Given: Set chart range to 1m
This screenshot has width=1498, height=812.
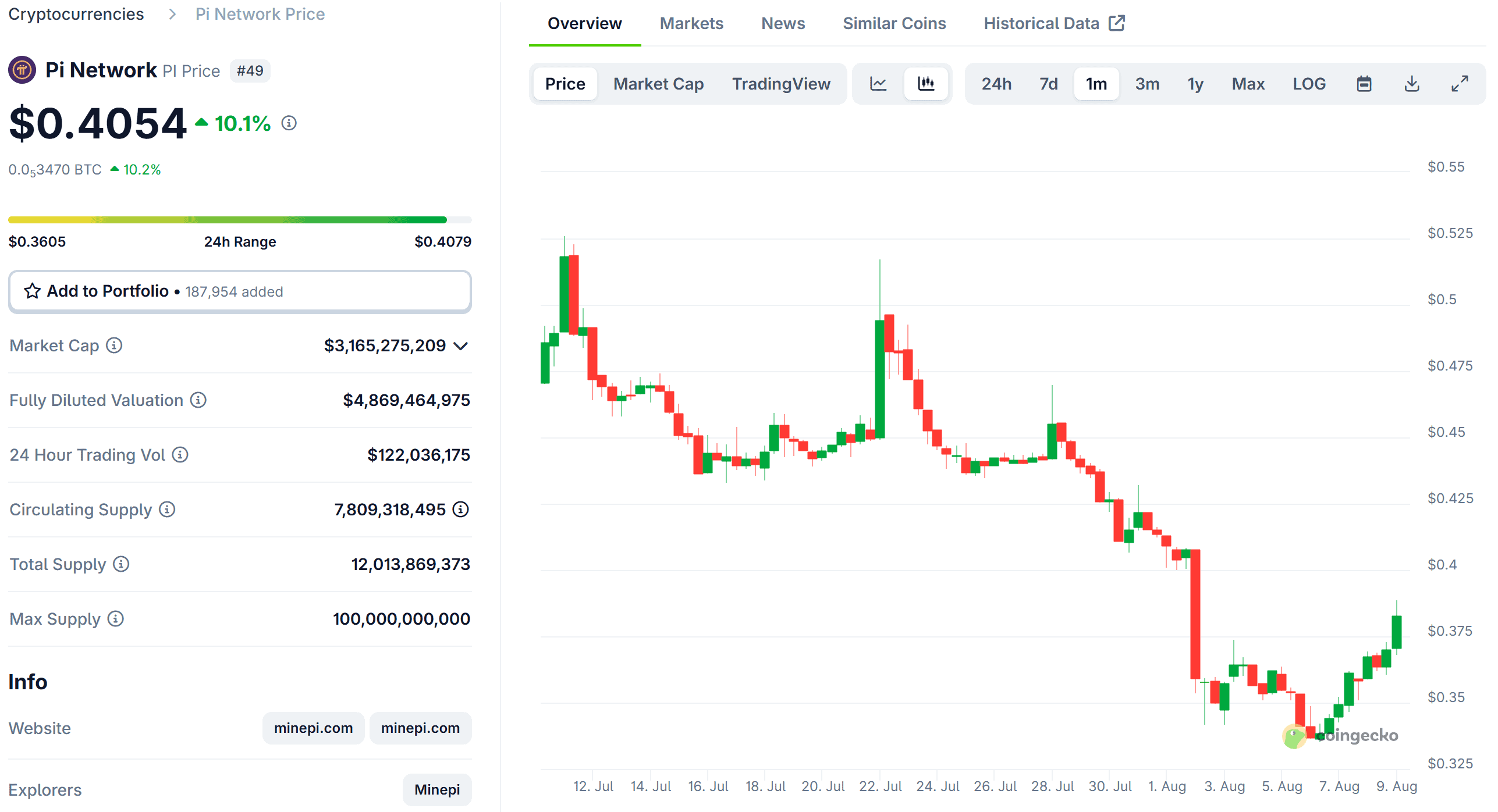Looking at the screenshot, I should (1096, 84).
